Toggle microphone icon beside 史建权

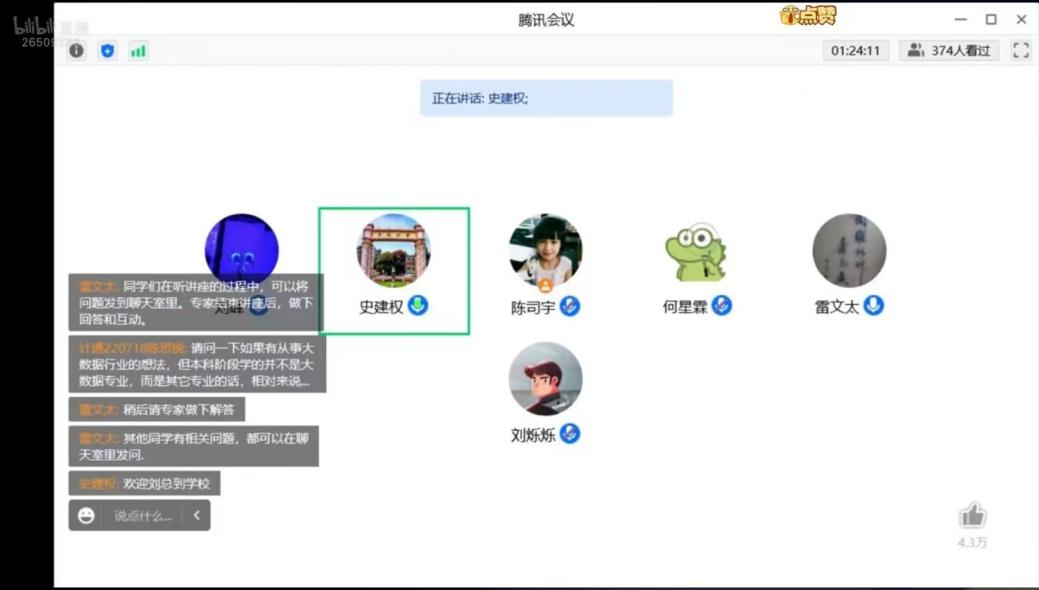click(419, 305)
